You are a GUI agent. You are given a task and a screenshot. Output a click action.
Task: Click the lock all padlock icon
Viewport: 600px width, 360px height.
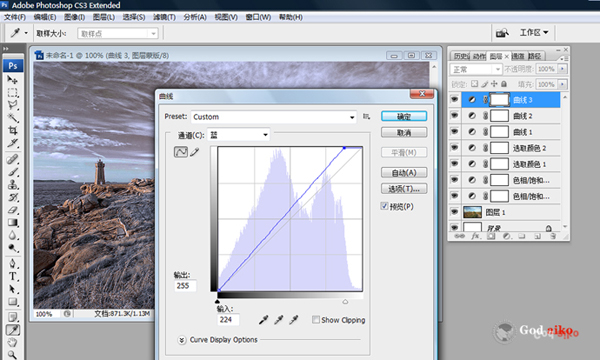click(504, 84)
